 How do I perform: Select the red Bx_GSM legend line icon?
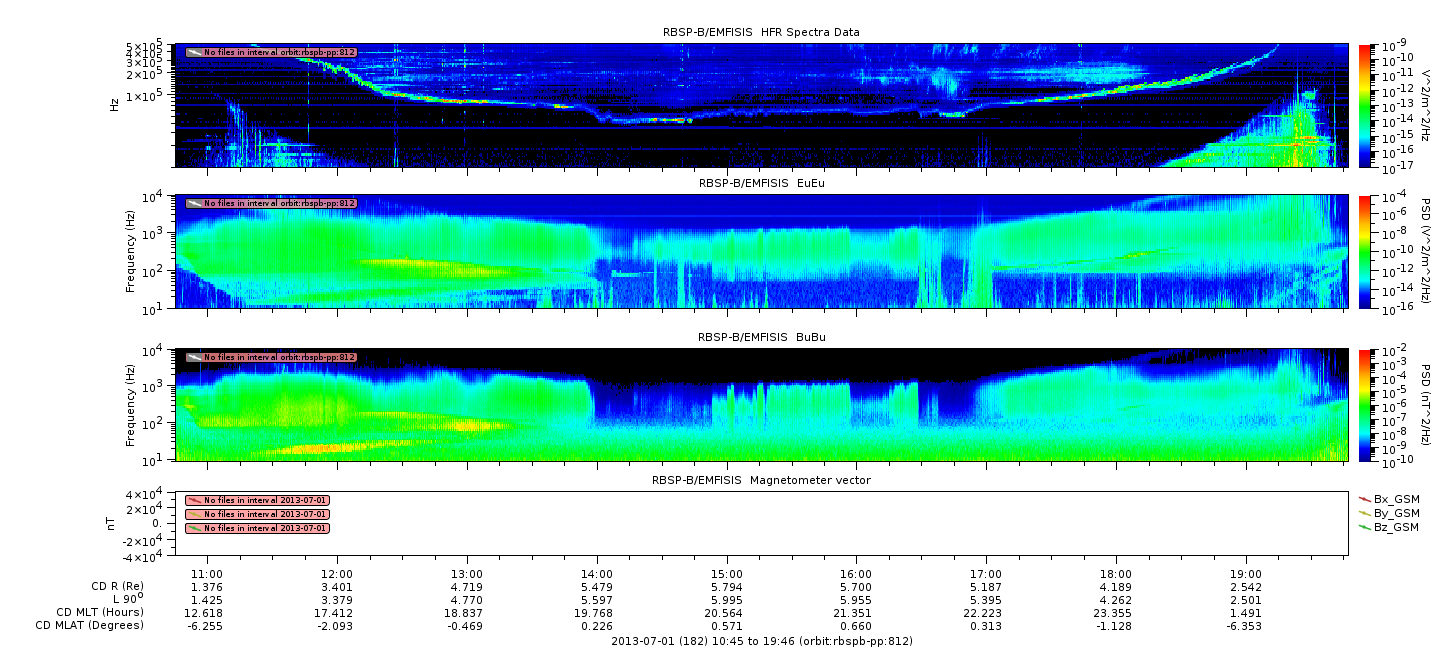pos(1364,499)
